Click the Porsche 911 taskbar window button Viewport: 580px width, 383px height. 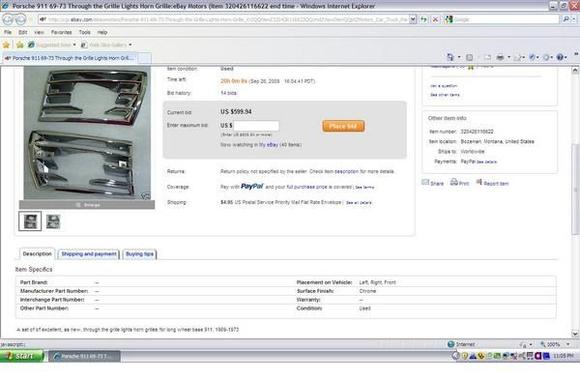84,356
